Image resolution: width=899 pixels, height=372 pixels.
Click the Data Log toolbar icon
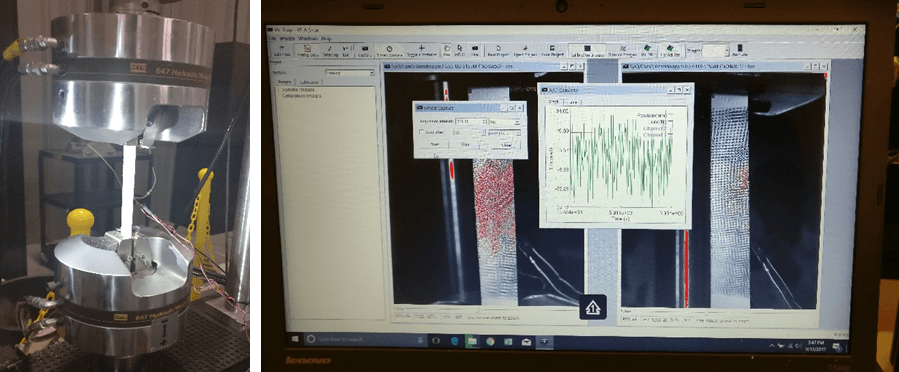330,51
